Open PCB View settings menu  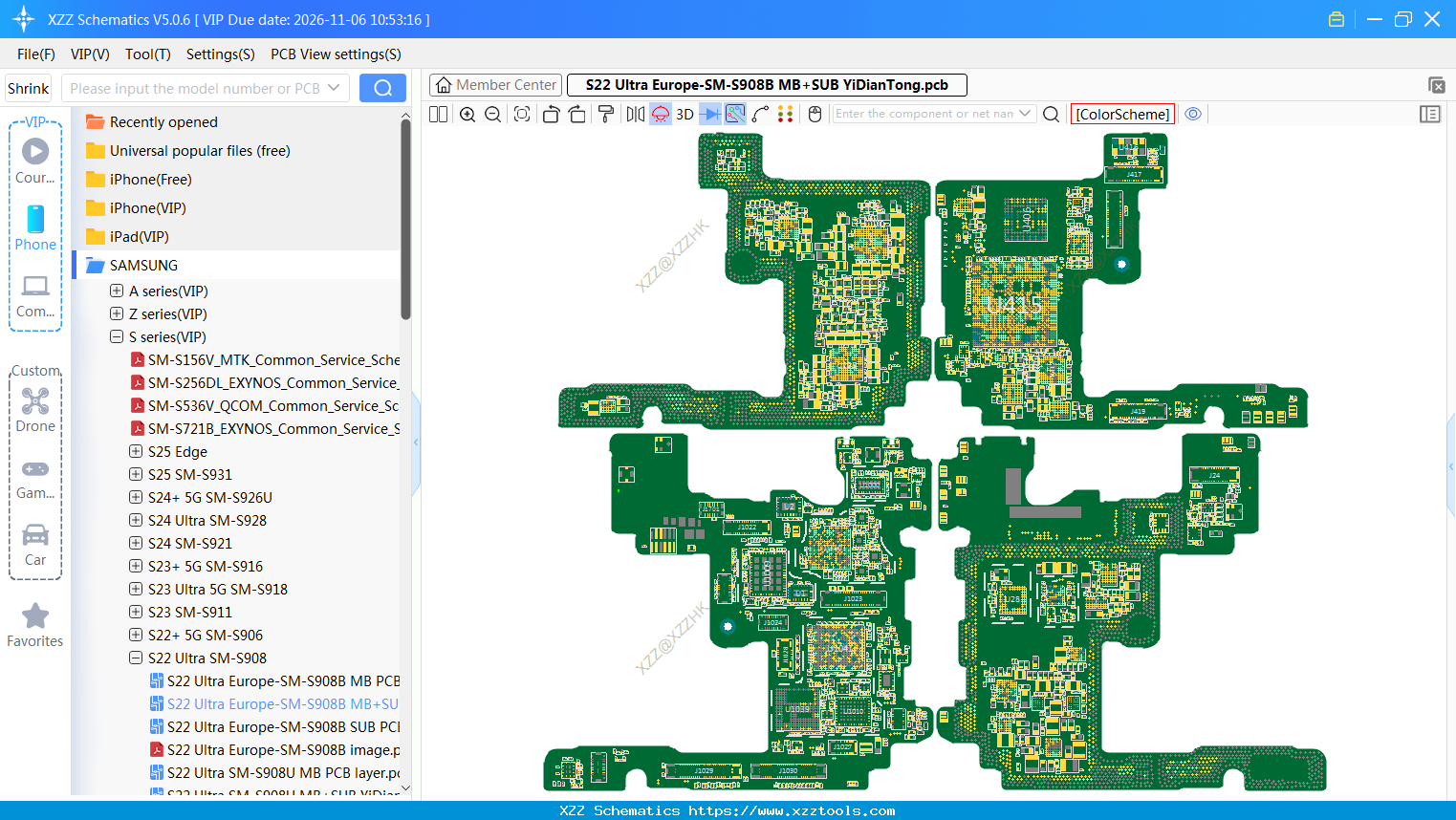pyautogui.click(x=336, y=54)
